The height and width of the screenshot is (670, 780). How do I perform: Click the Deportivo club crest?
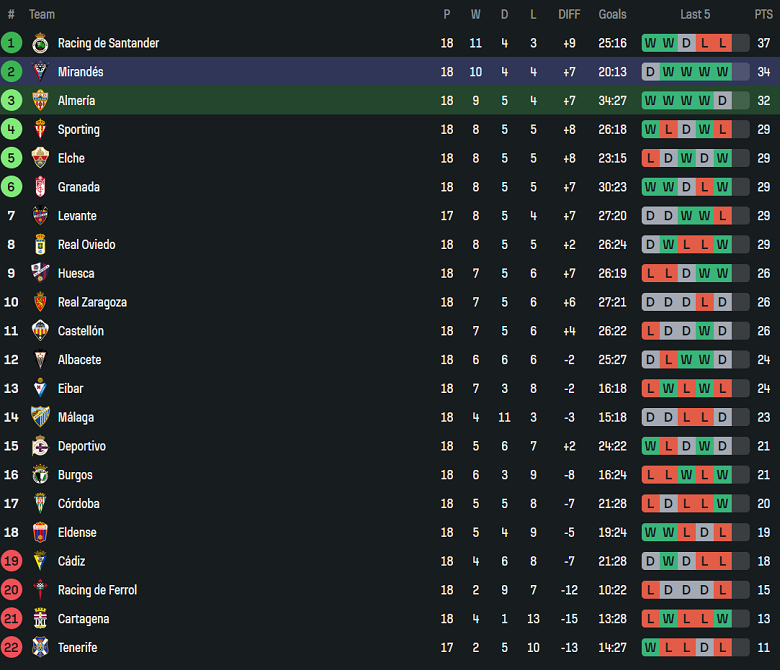pos(40,446)
